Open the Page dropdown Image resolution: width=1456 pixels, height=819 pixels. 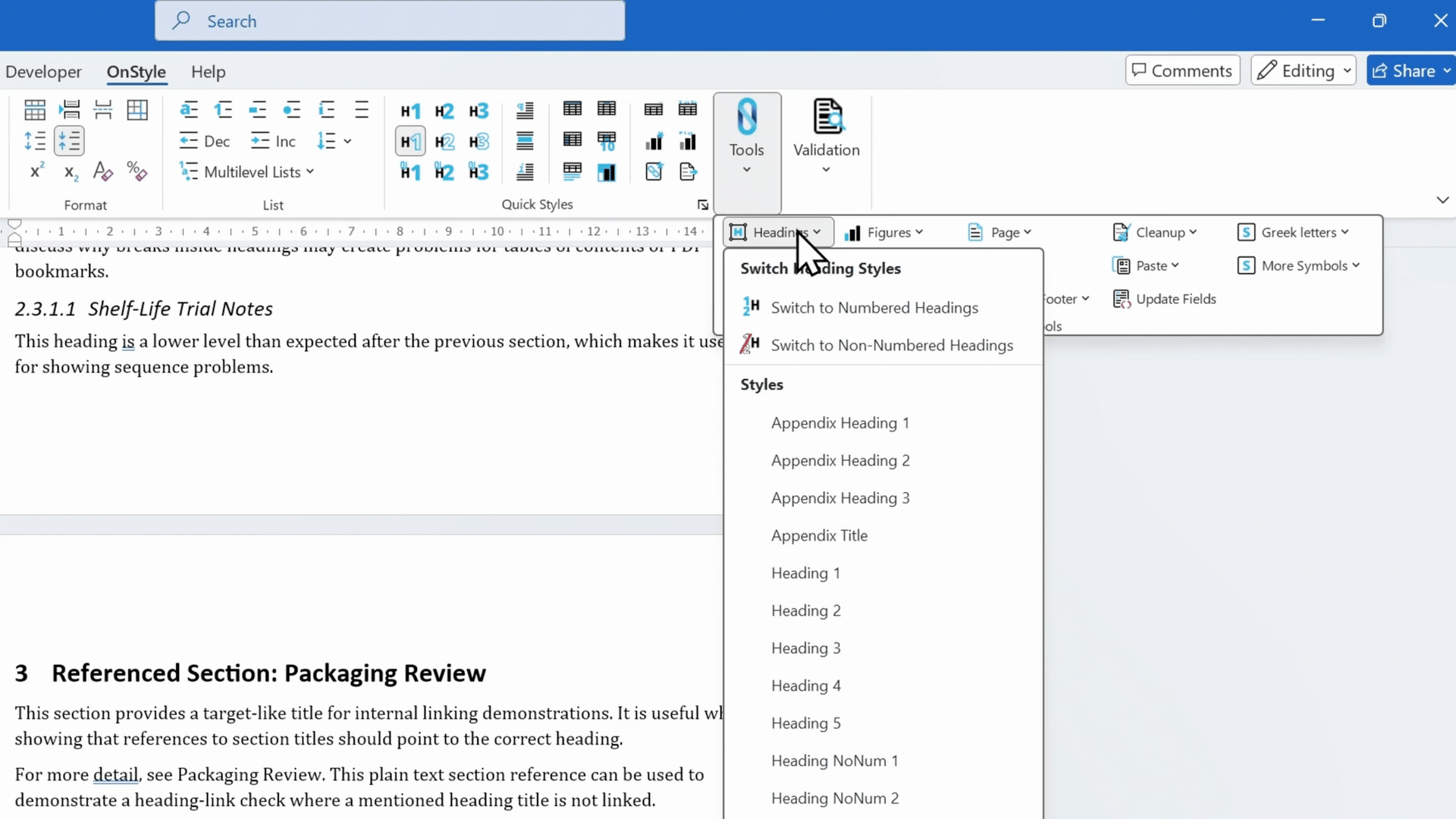[x=999, y=232]
